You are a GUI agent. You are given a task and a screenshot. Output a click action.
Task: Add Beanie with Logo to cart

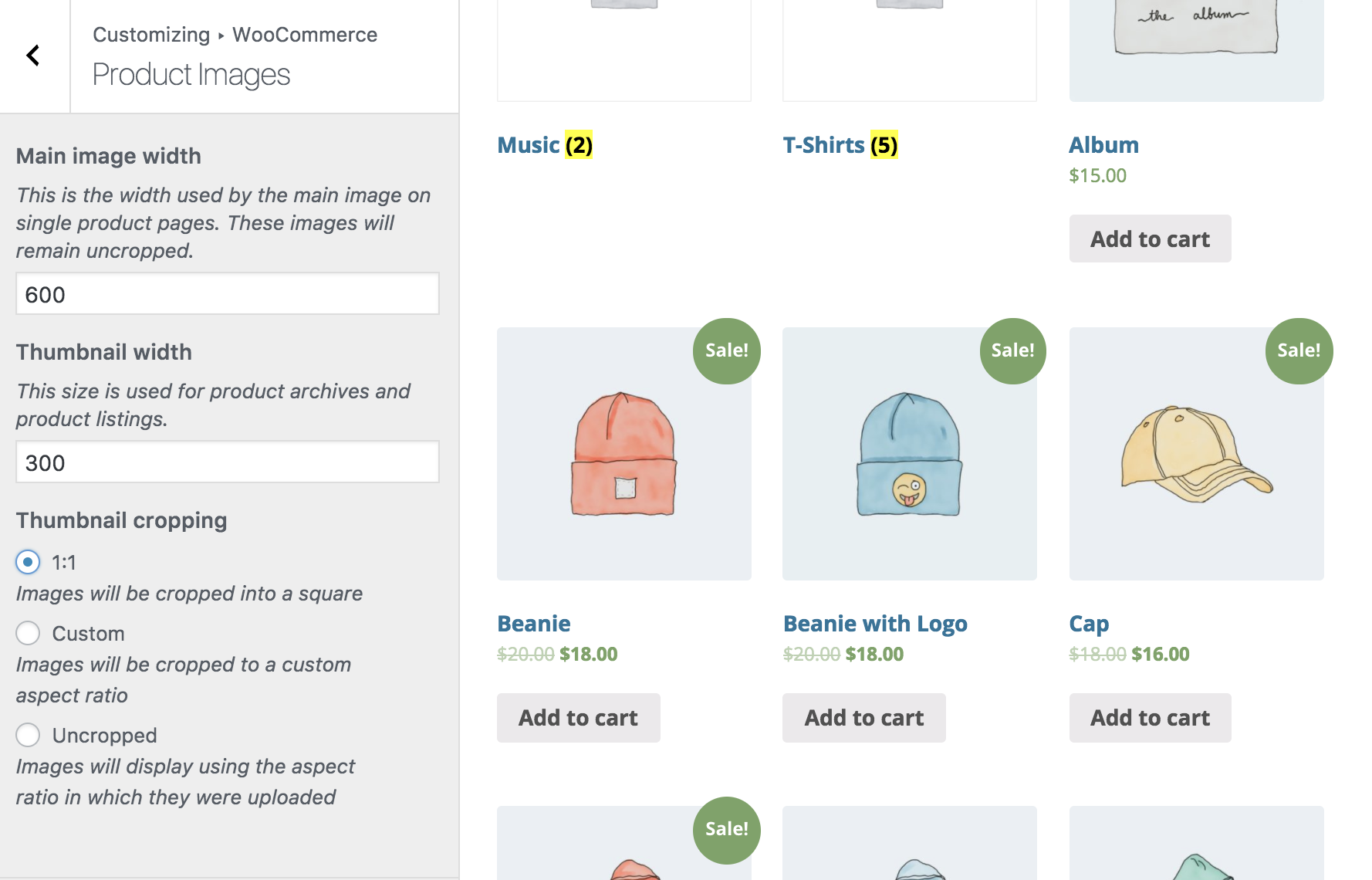863,718
